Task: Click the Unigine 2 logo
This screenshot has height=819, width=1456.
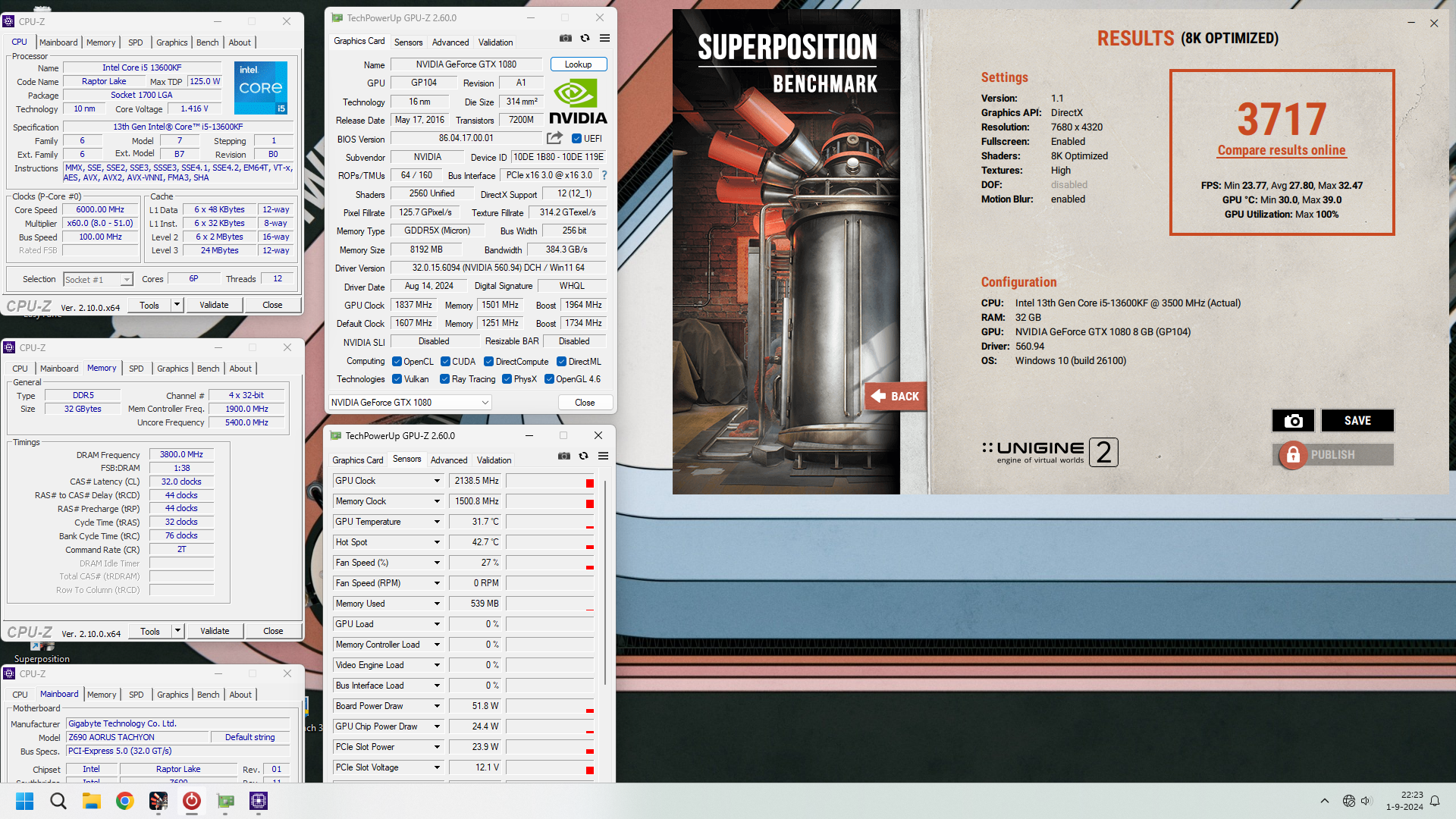Action: [x=1050, y=452]
